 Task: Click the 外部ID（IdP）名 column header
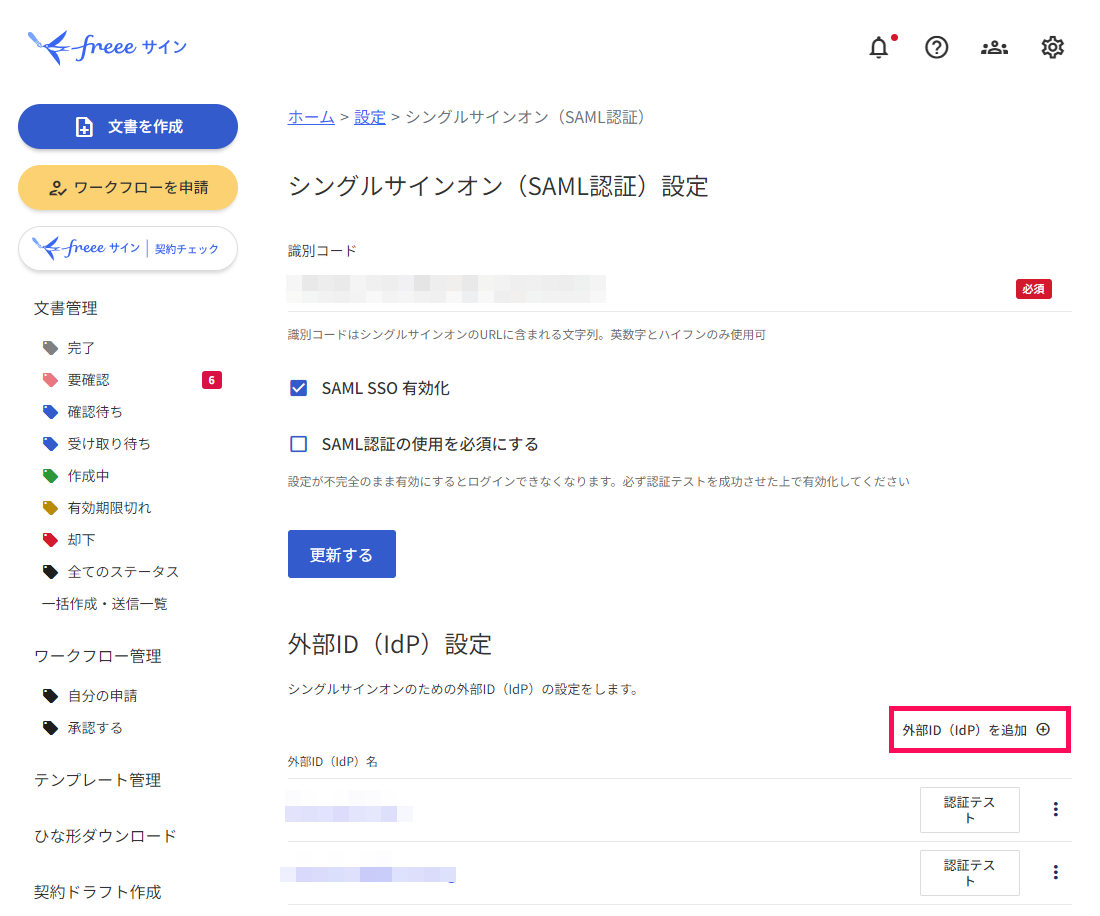pos(333,762)
